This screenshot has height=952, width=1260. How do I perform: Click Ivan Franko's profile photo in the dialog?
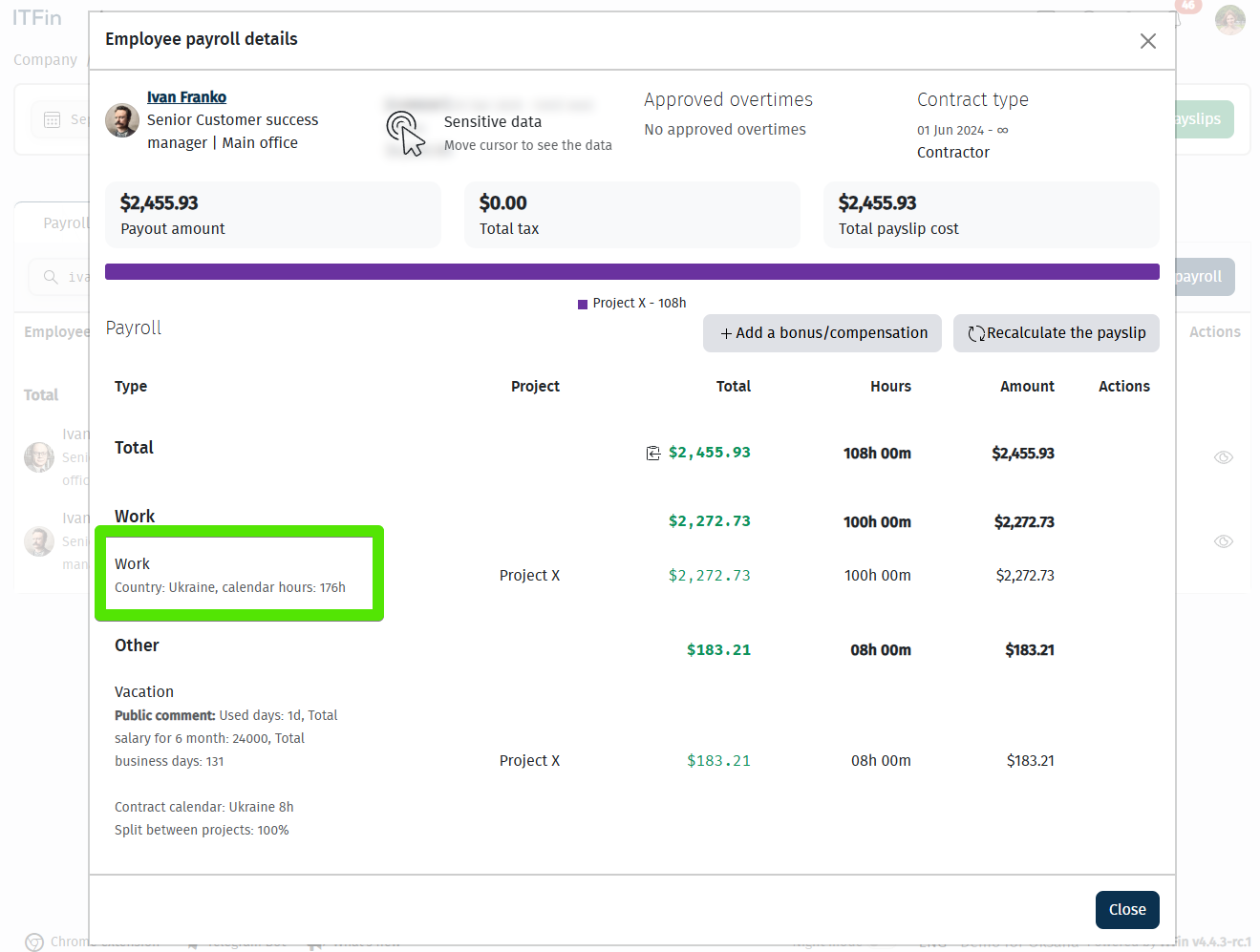[x=122, y=120]
